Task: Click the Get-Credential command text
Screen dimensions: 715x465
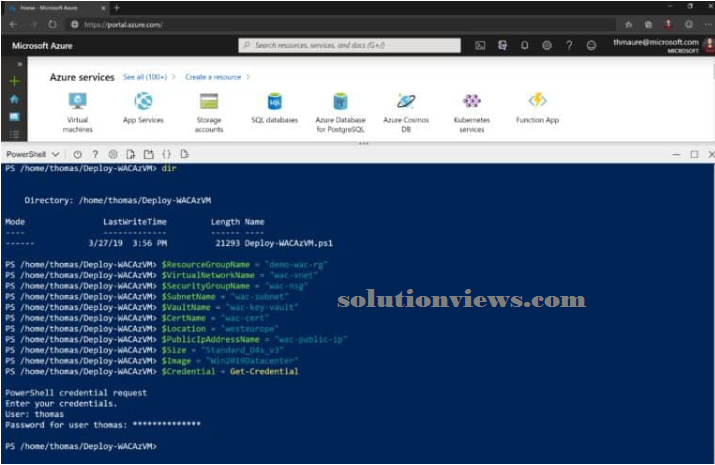Action: (x=264, y=372)
